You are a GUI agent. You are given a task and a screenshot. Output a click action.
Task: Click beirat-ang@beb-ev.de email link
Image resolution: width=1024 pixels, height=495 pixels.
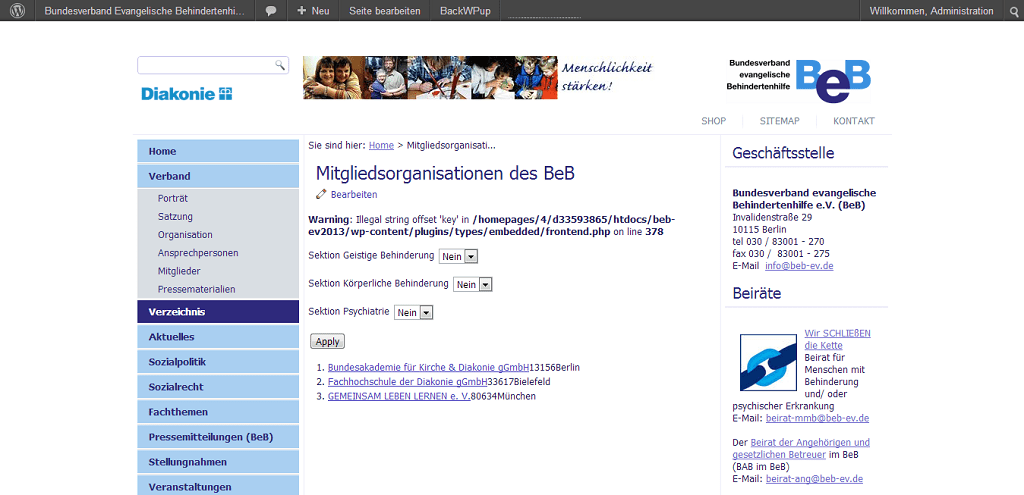point(814,479)
